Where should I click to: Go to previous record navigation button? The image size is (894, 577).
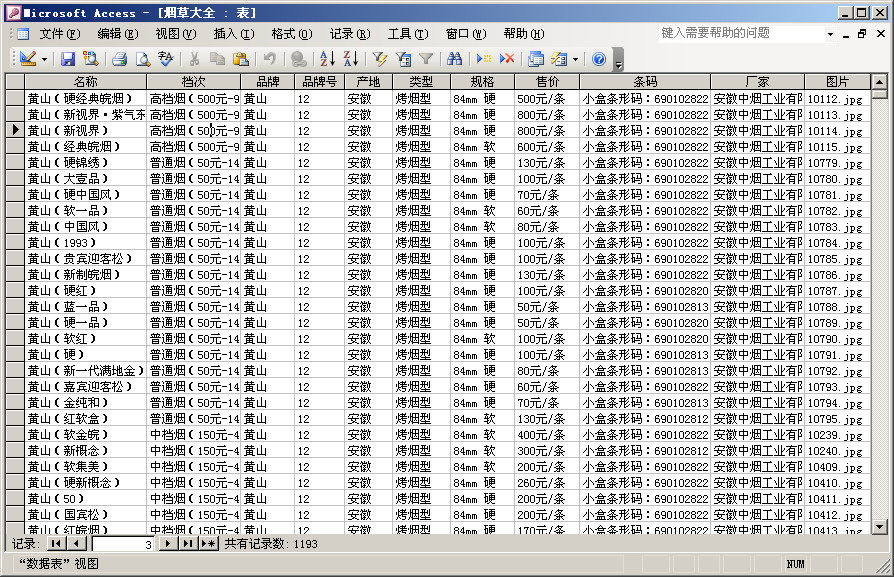pyautogui.click(x=76, y=543)
